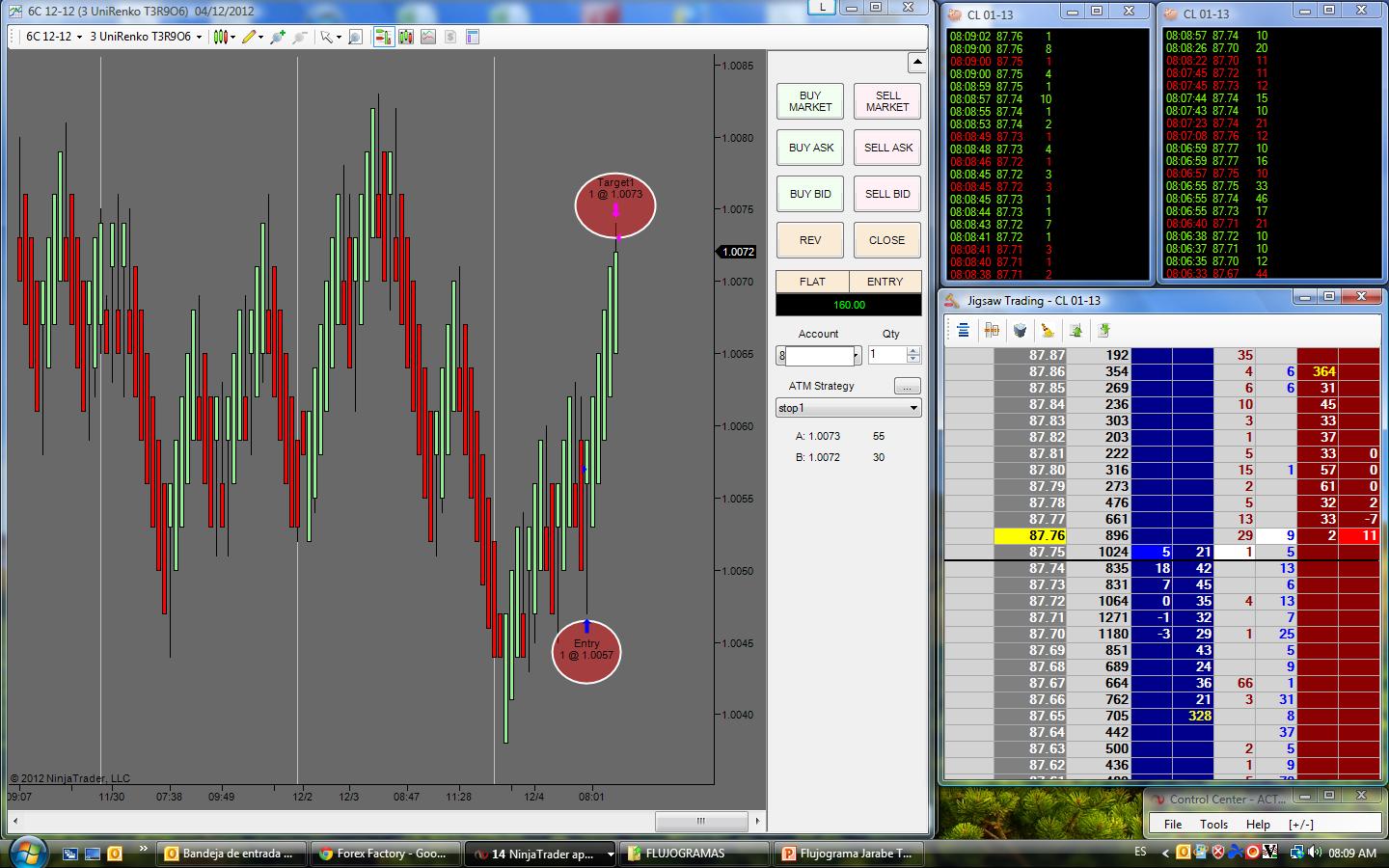The image size is (1389, 868).
Task: Click the BUY MARKET button
Action: (810, 101)
